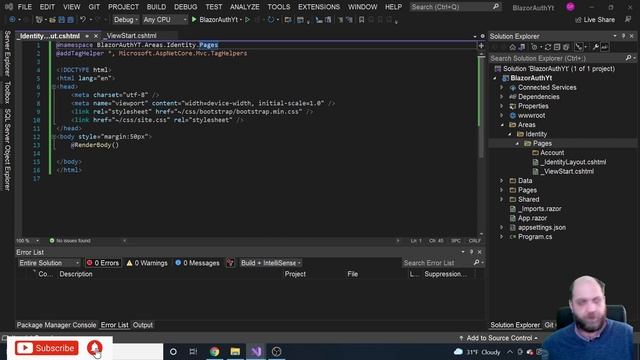
Task: Expand the wwwroot folder
Action: [x=502, y=116]
